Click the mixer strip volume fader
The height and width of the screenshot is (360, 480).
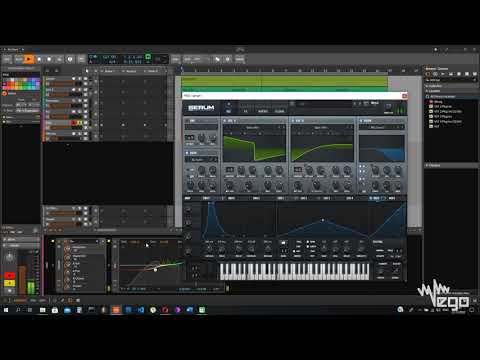click(22, 280)
